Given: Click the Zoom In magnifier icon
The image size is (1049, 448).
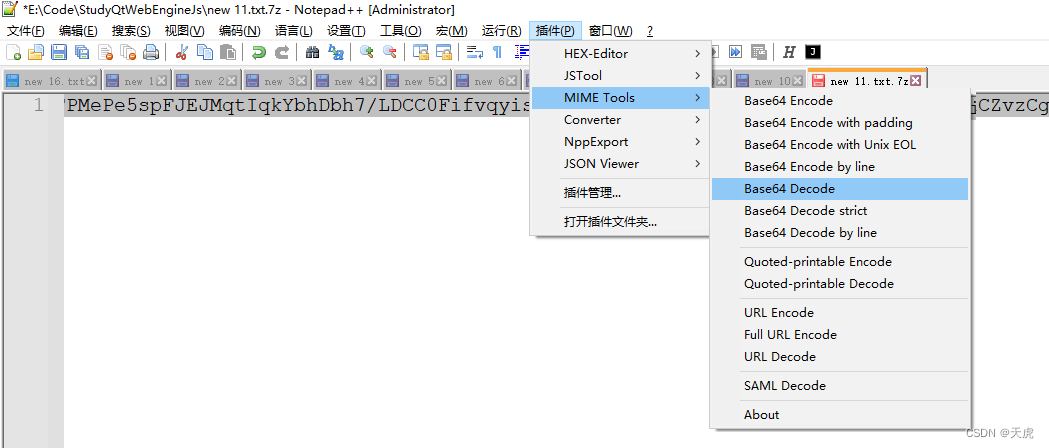Looking at the screenshot, I should 366,52.
